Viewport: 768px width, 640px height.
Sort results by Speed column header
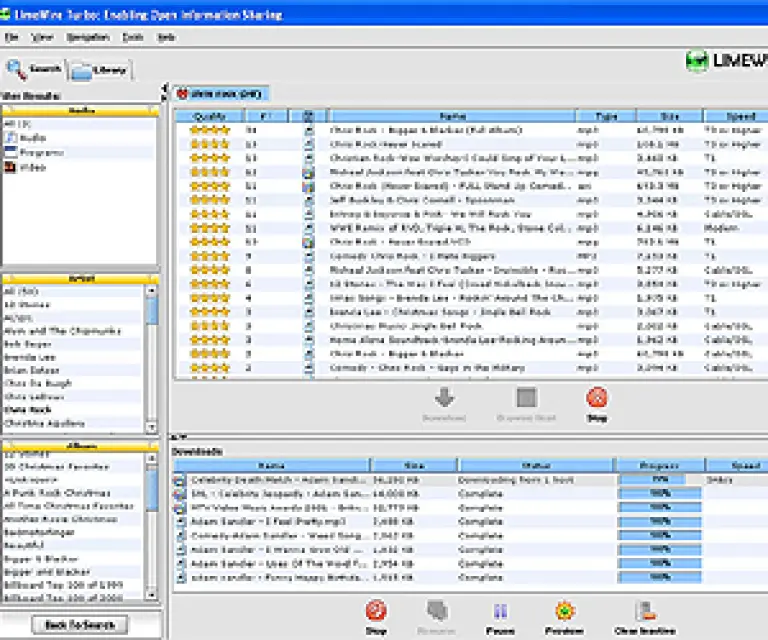pyautogui.click(x=736, y=116)
